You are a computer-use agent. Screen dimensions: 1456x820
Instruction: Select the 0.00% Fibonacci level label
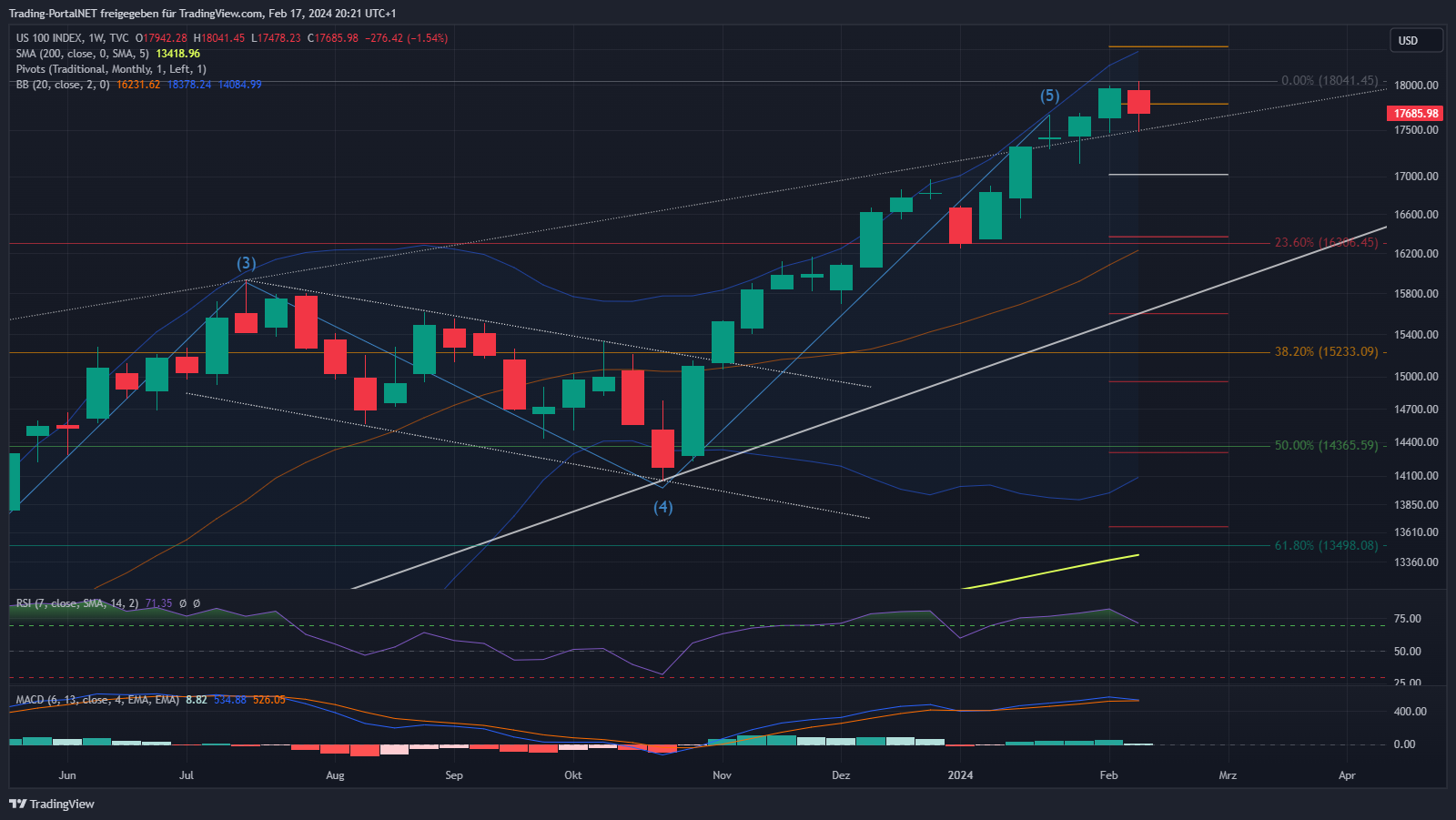[1329, 81]
